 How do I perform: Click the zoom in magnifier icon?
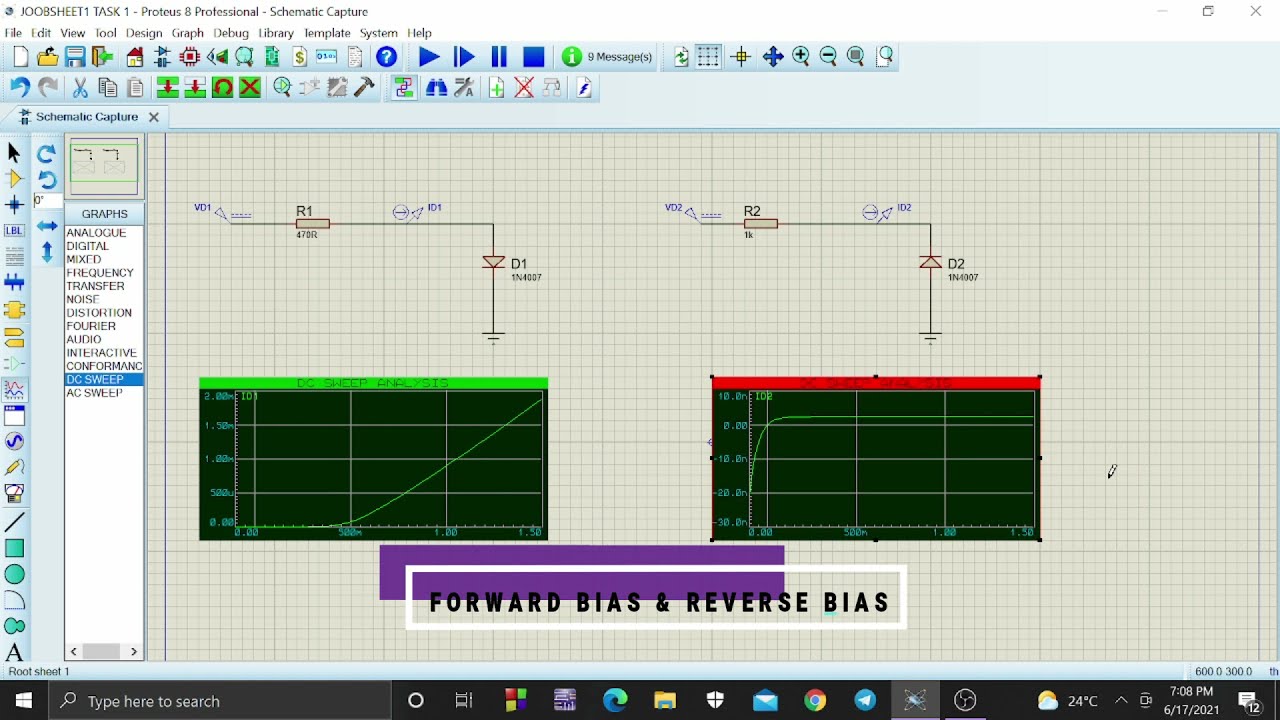click(x=801, y=57)
